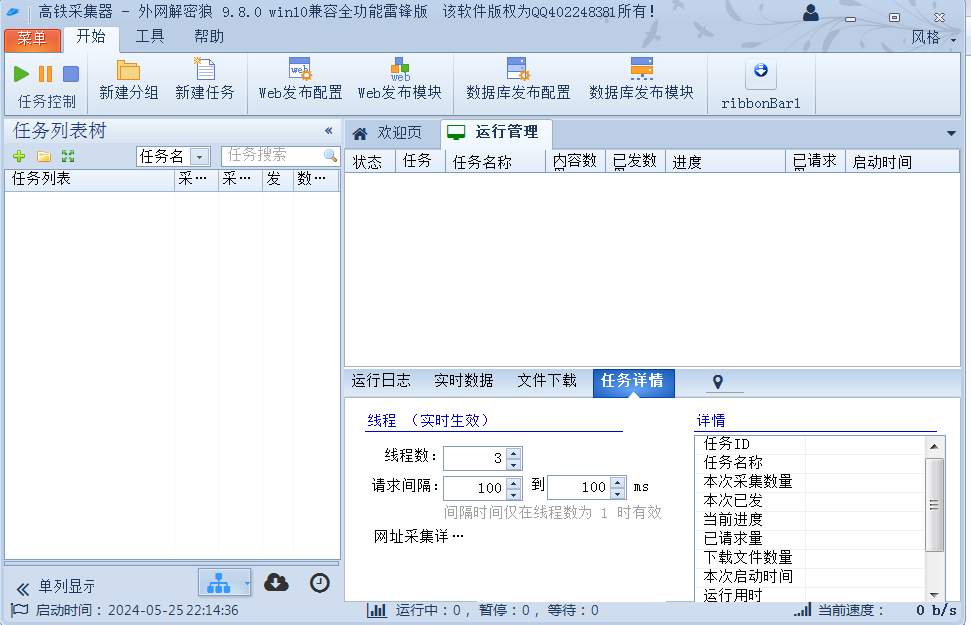Click the 任务搜索 search input field
Screen dimensions: 971x625
[273, 155]
